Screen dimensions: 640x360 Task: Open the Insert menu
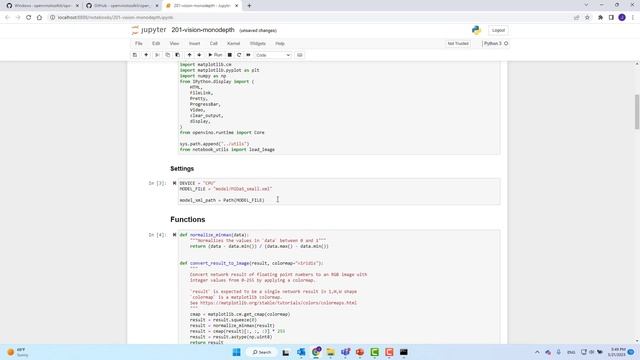(x=194, y=43)
